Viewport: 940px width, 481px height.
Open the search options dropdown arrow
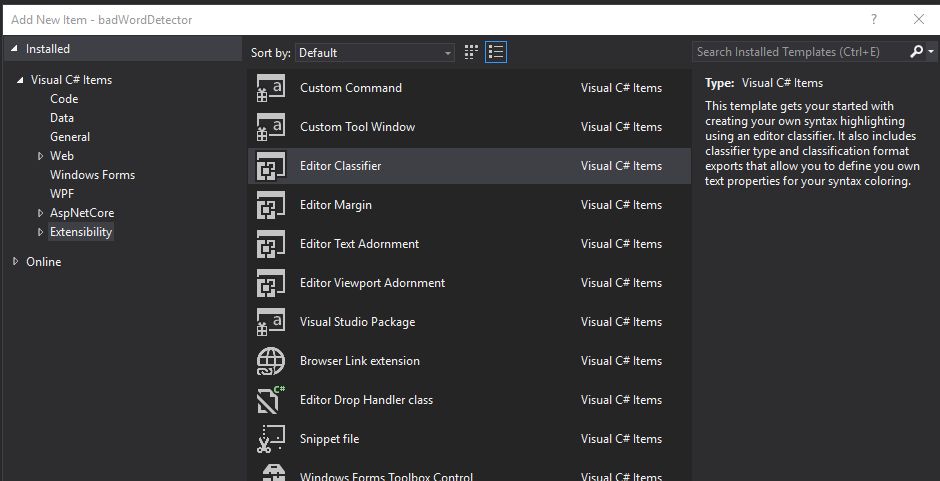(x=930, y=52)
